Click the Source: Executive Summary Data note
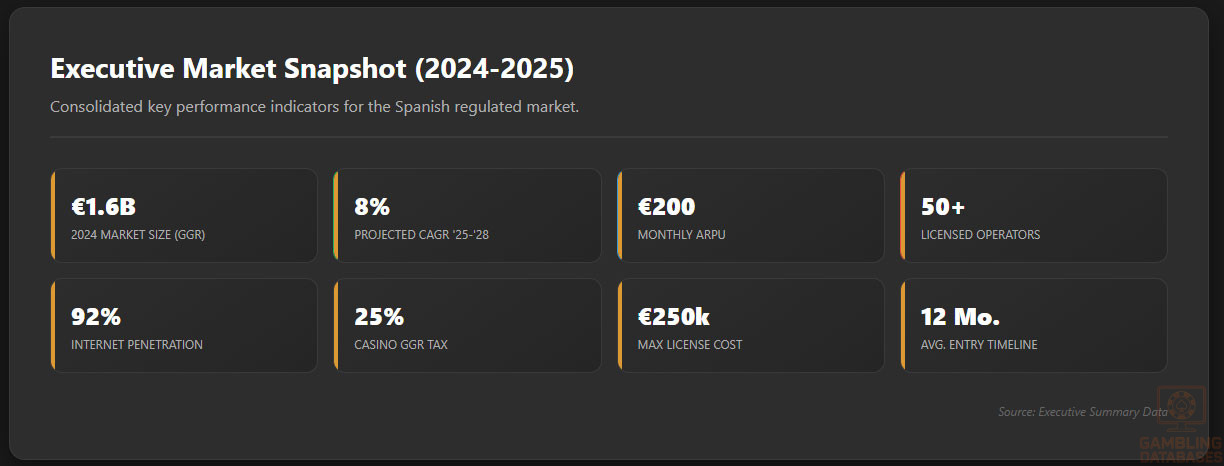This screenshot has width=1224, height=466. (x=1082, y=411)
